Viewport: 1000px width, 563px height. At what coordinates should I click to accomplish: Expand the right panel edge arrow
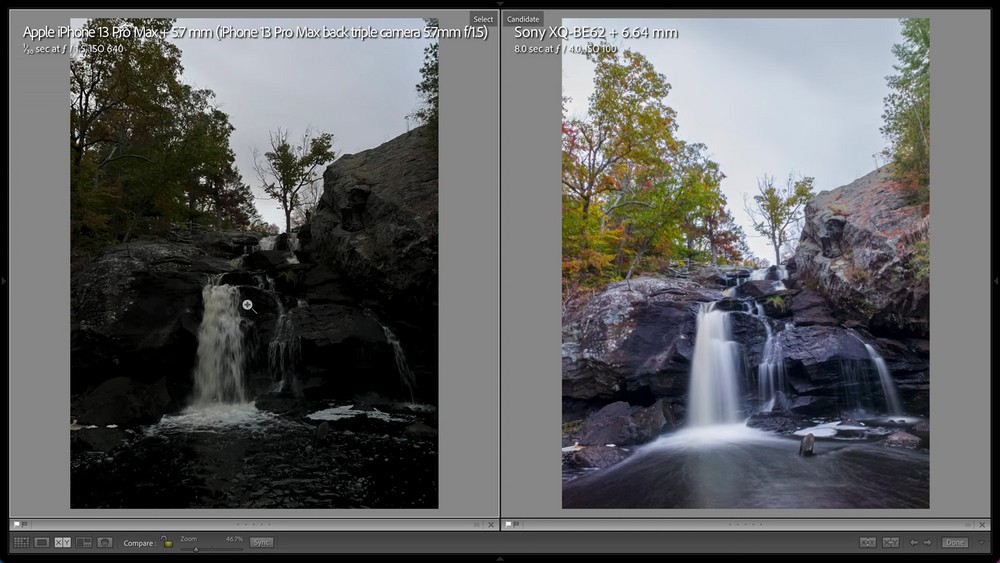(996, 281)
